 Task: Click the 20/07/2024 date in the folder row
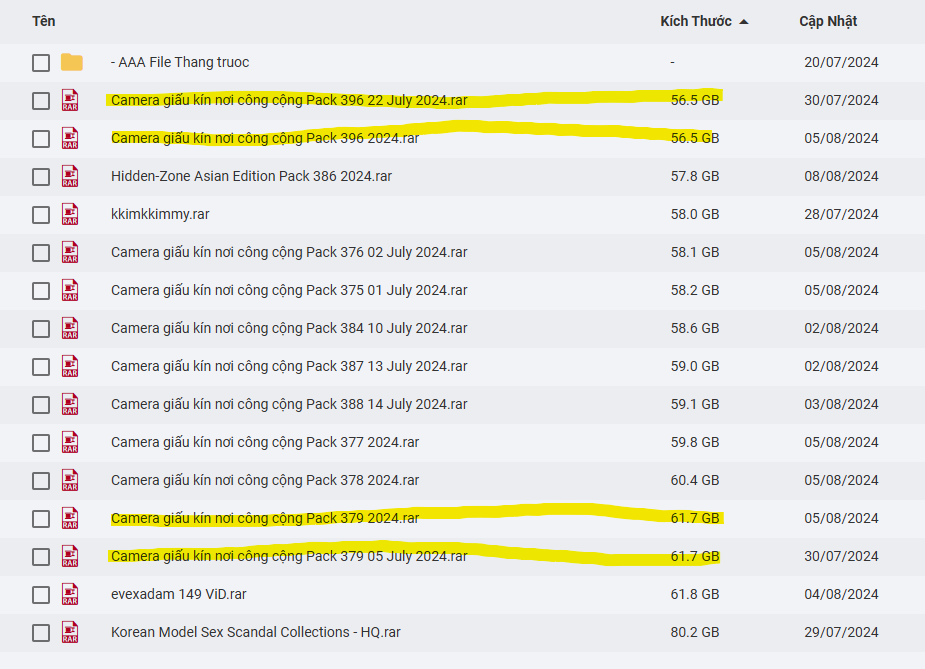pyautogui.click(x=841, y=62)
